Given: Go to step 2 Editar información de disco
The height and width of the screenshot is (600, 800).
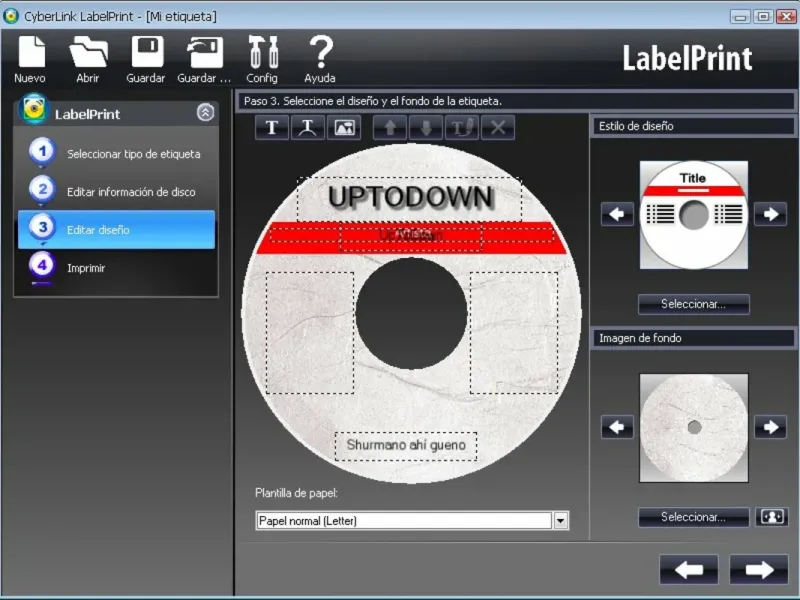Looking at the screenshot, I should click(x=116, y=192).
